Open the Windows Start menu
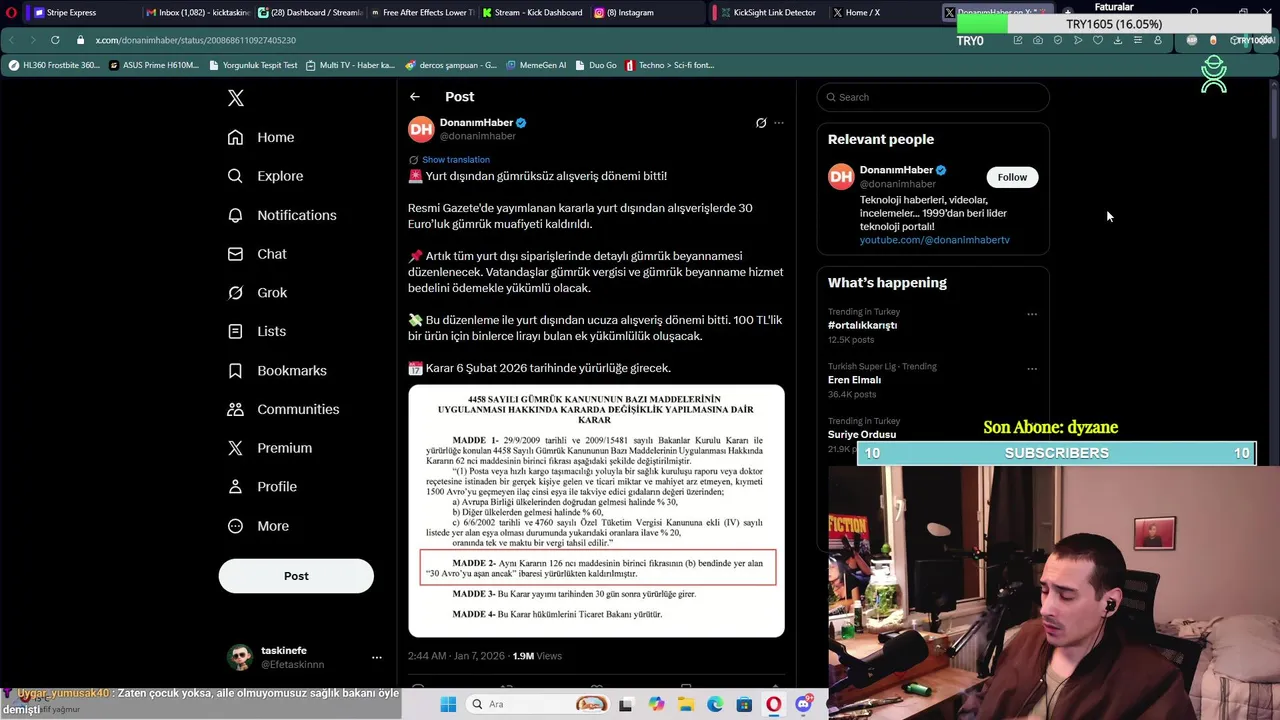This screenshot has width=1280, height=720. (448, 704)
